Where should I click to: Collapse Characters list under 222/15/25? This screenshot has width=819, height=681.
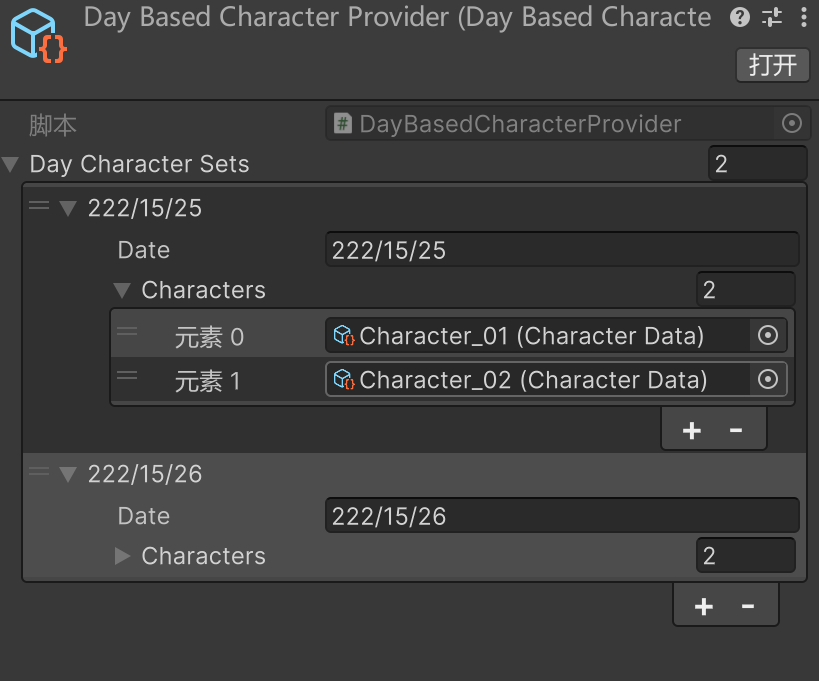pos(123,291)
